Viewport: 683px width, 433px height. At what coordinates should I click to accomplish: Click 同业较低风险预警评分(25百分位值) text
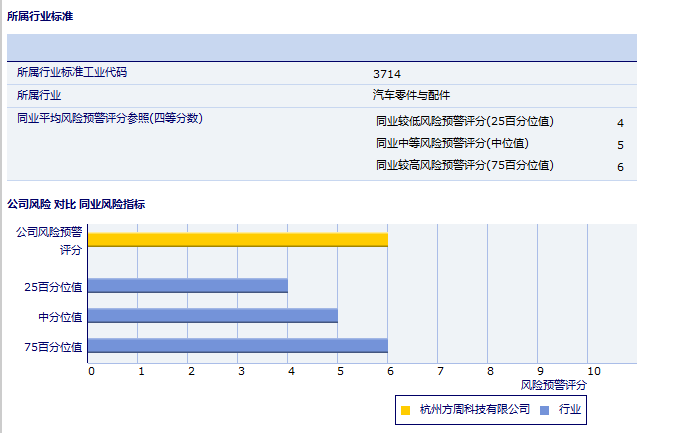[464, 122]
